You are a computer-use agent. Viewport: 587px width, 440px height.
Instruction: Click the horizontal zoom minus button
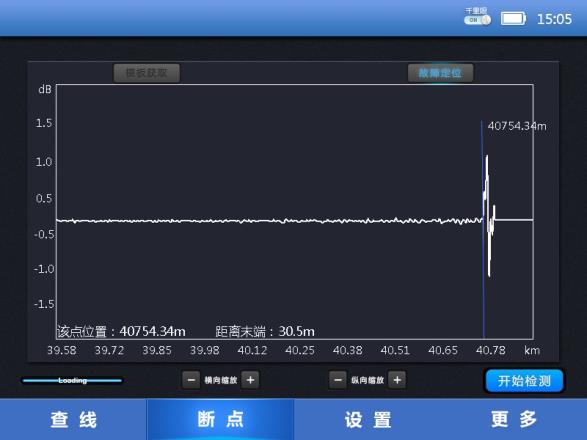[191, 380]
